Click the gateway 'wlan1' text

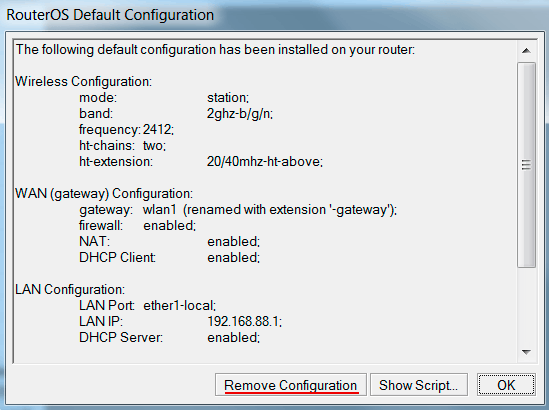coord(160,210)
